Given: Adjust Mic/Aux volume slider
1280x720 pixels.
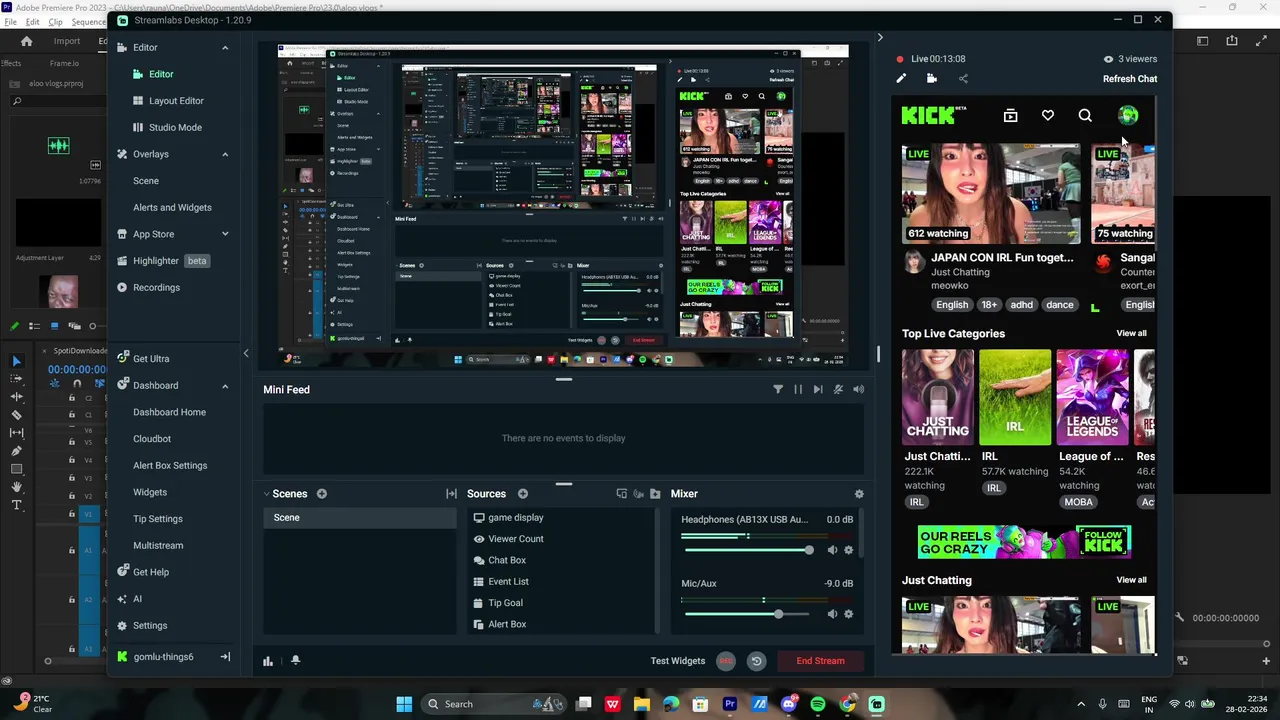Looking at the screenshot, I should [747, 614].
